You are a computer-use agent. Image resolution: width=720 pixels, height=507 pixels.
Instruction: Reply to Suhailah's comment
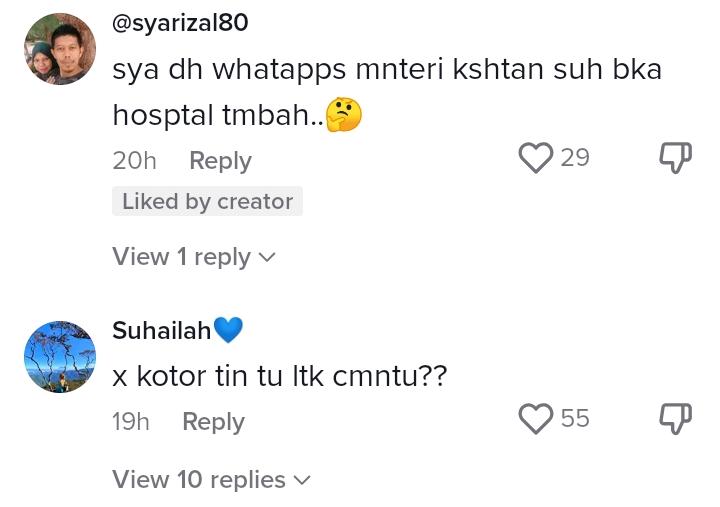pos(213,422)
